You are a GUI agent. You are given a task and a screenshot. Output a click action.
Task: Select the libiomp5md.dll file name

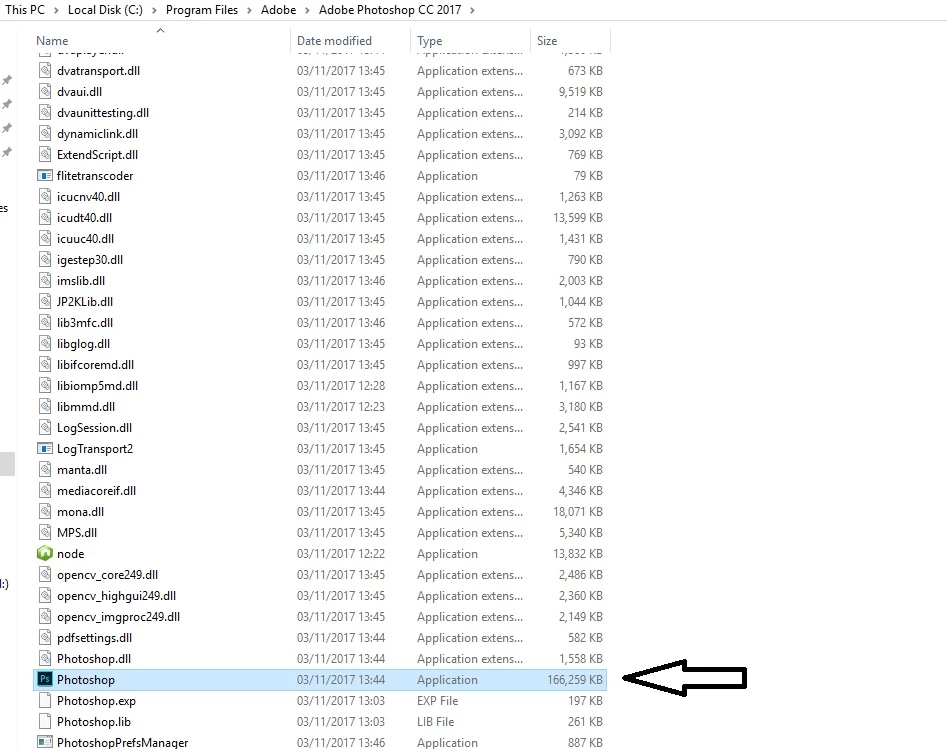(x=97, y=385)
